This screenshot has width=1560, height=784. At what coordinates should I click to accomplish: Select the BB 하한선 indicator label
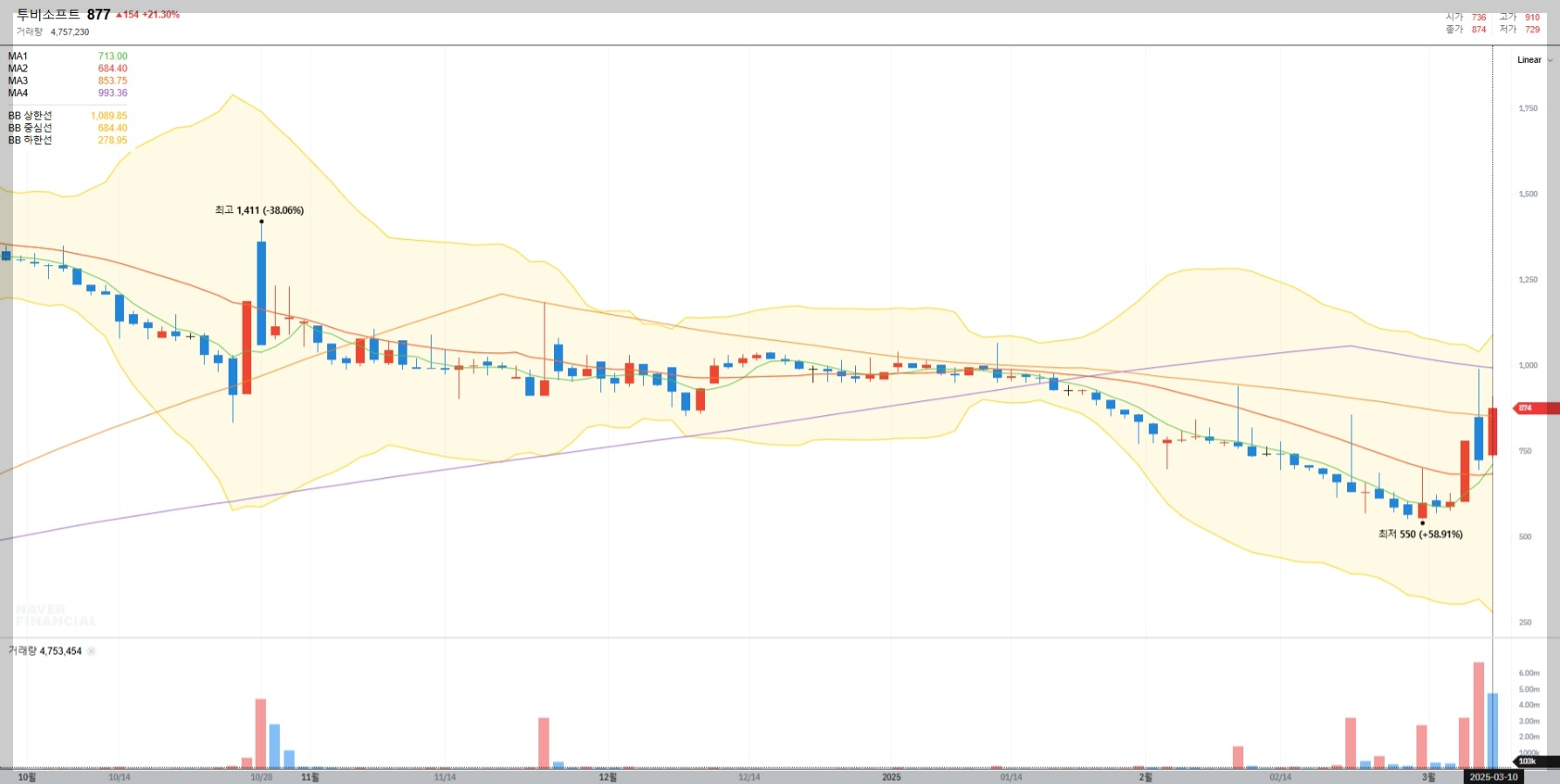tap(31, 140)
